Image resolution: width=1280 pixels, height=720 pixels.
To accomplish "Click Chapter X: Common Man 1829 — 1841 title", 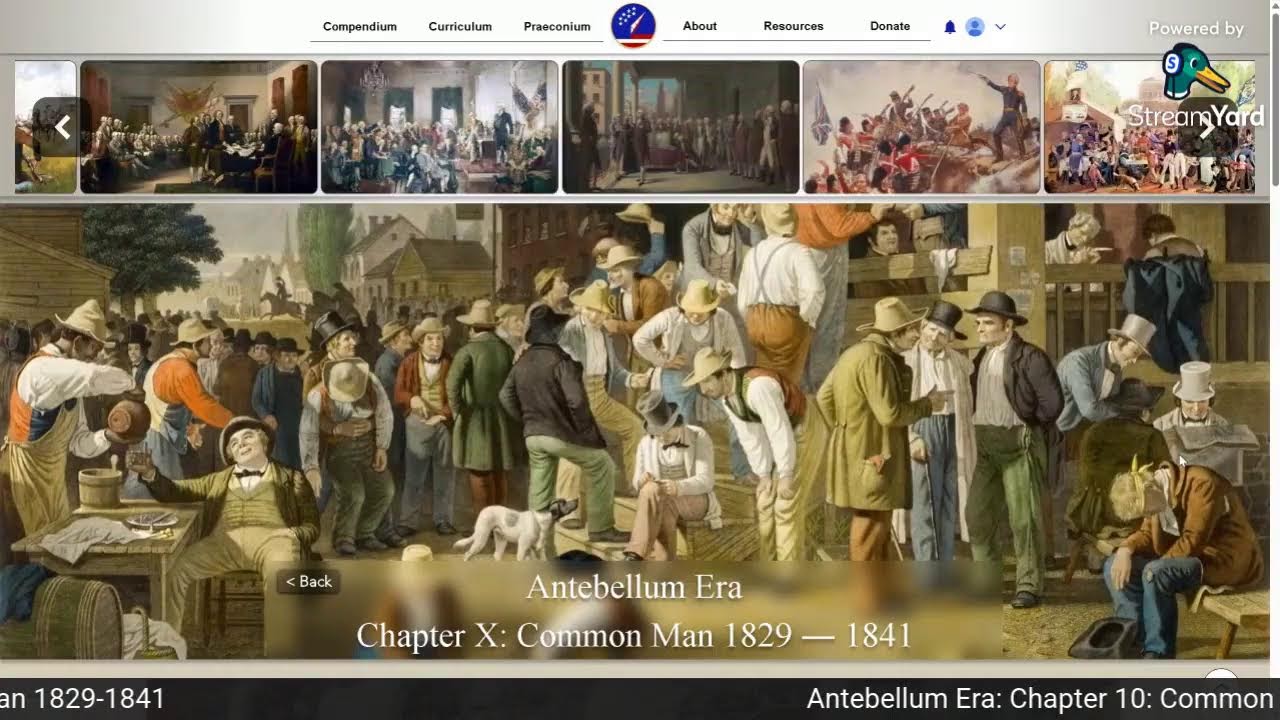I will [x=634, y=635].
